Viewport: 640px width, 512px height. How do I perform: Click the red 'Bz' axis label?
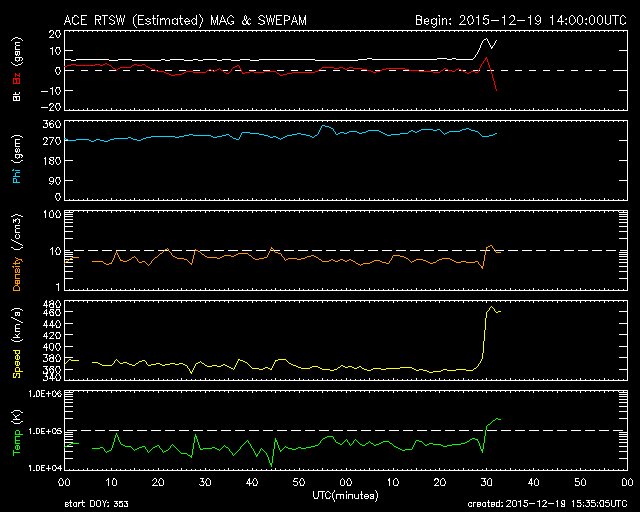click(x=17, y=78)
